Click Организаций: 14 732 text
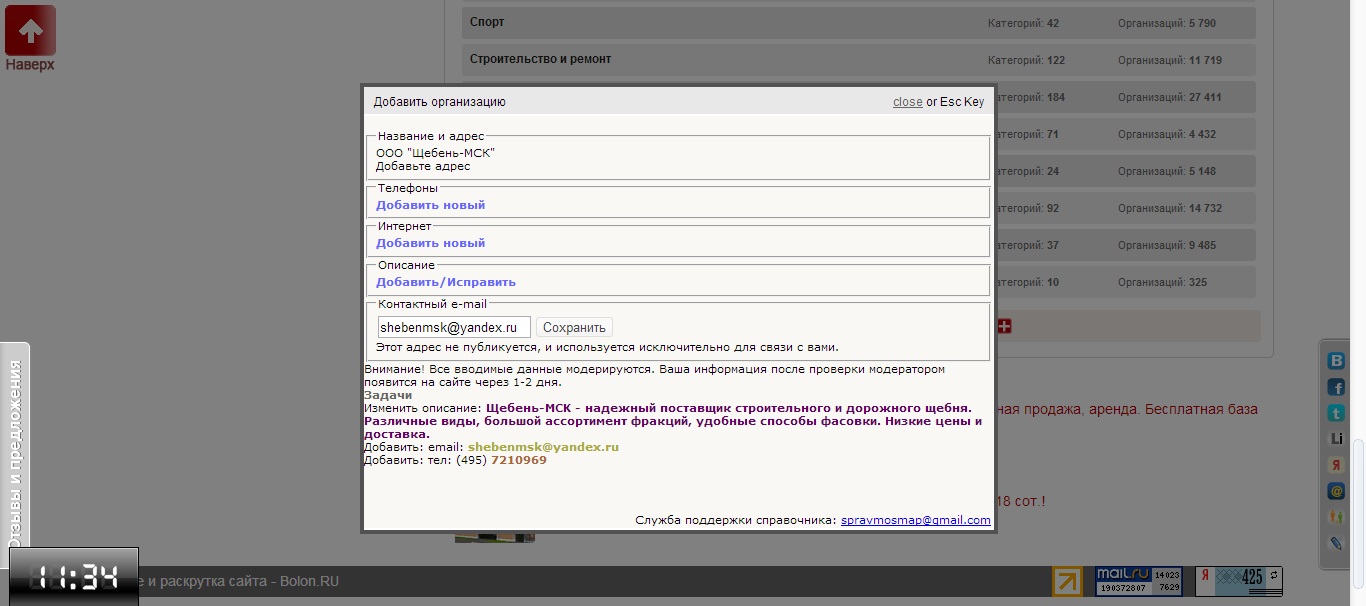 point(1170,208)
